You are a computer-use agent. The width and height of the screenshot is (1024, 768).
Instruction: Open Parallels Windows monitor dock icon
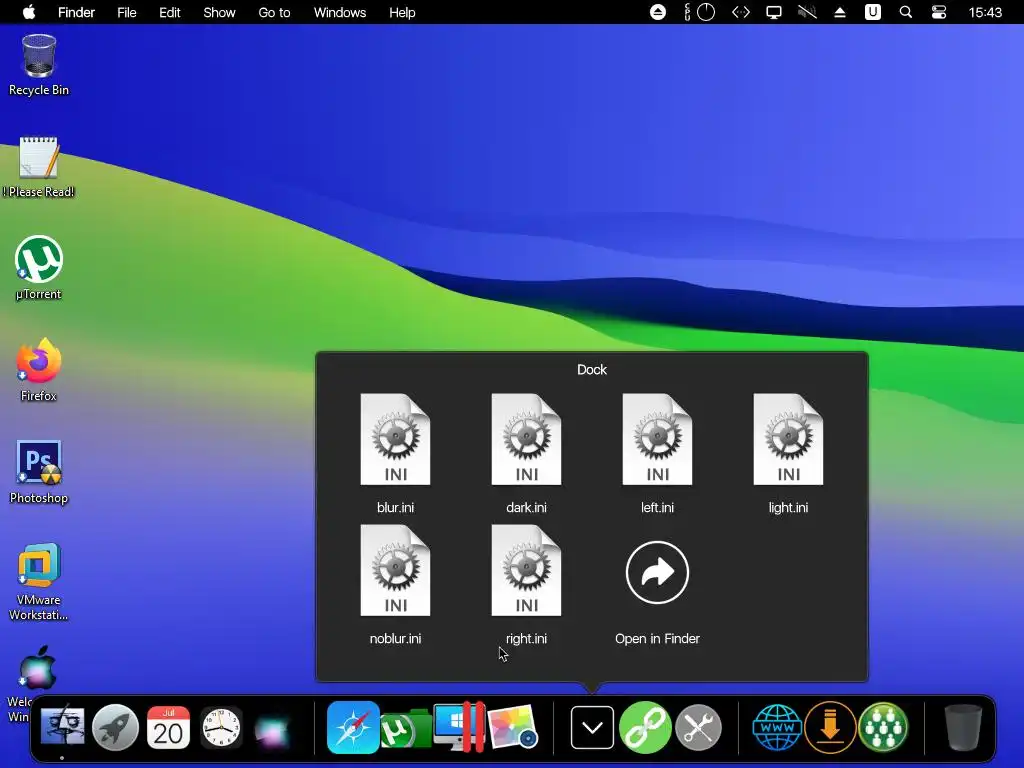click(459, 727)
